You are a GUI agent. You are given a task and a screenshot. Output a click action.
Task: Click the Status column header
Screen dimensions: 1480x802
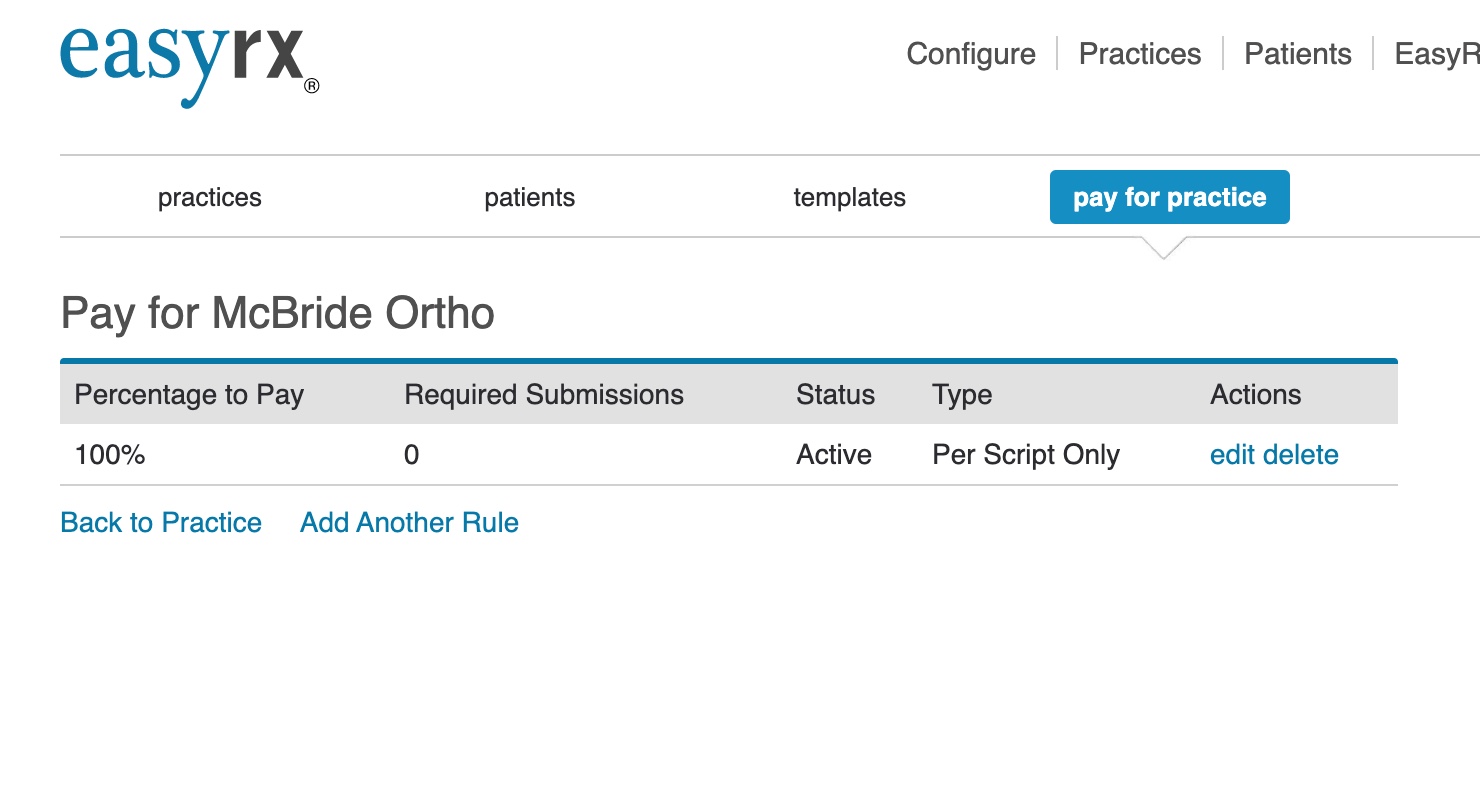pos(835,395)
